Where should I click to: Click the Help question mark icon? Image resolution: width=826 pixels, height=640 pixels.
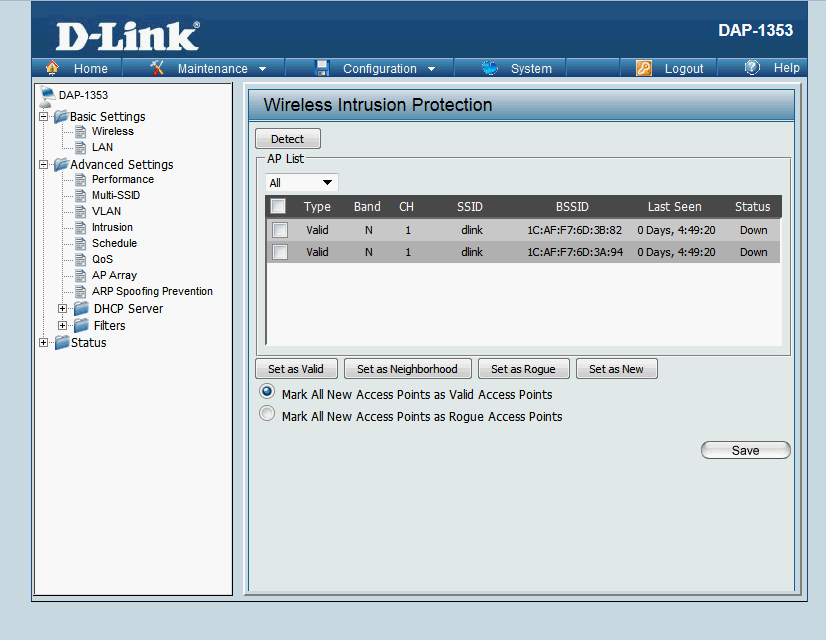[752, 67]
